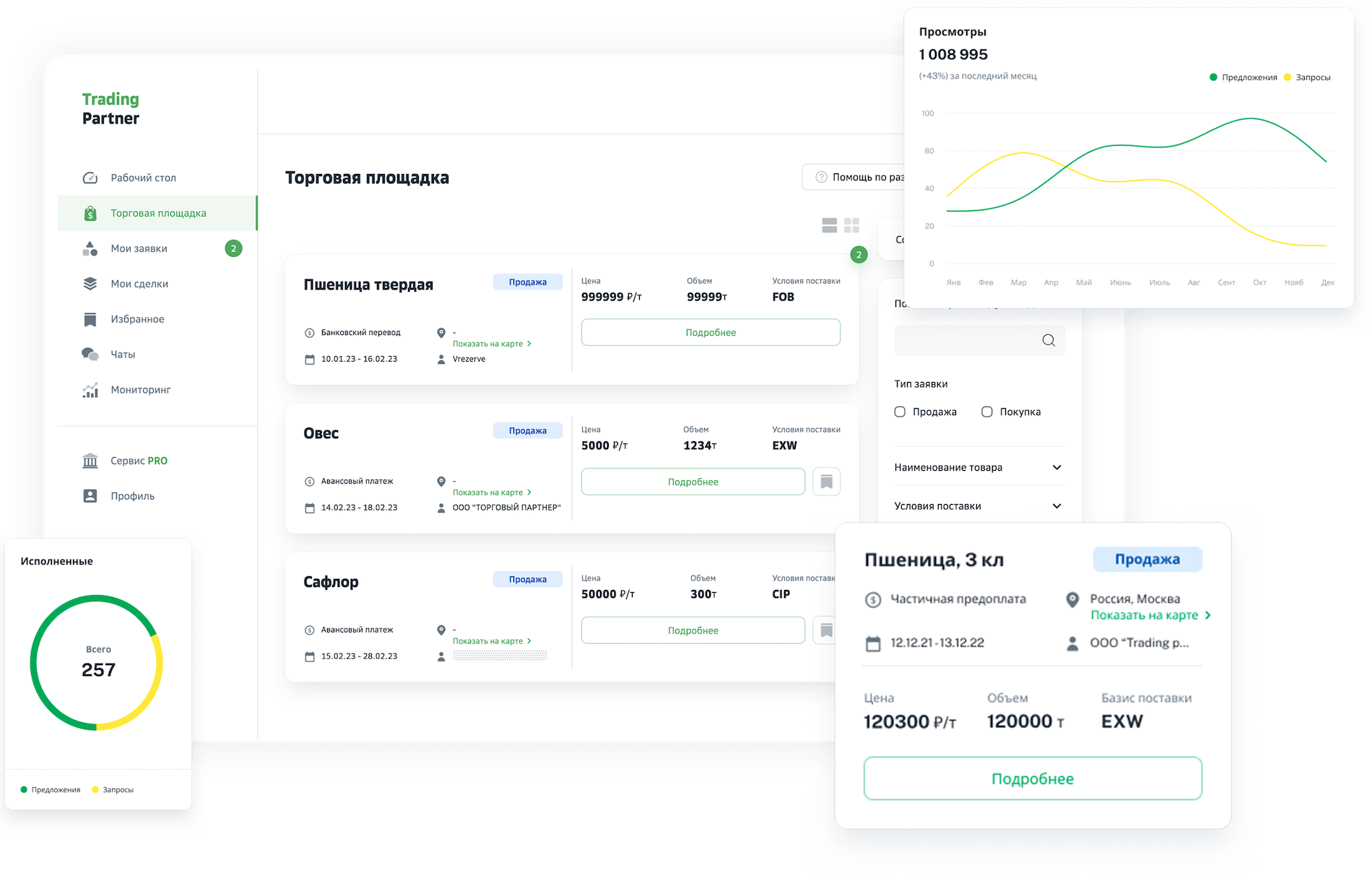Click the Сафлор listing title
Image resolution: width=1372 pixels, height=873 pixels.
click(331, 582)
